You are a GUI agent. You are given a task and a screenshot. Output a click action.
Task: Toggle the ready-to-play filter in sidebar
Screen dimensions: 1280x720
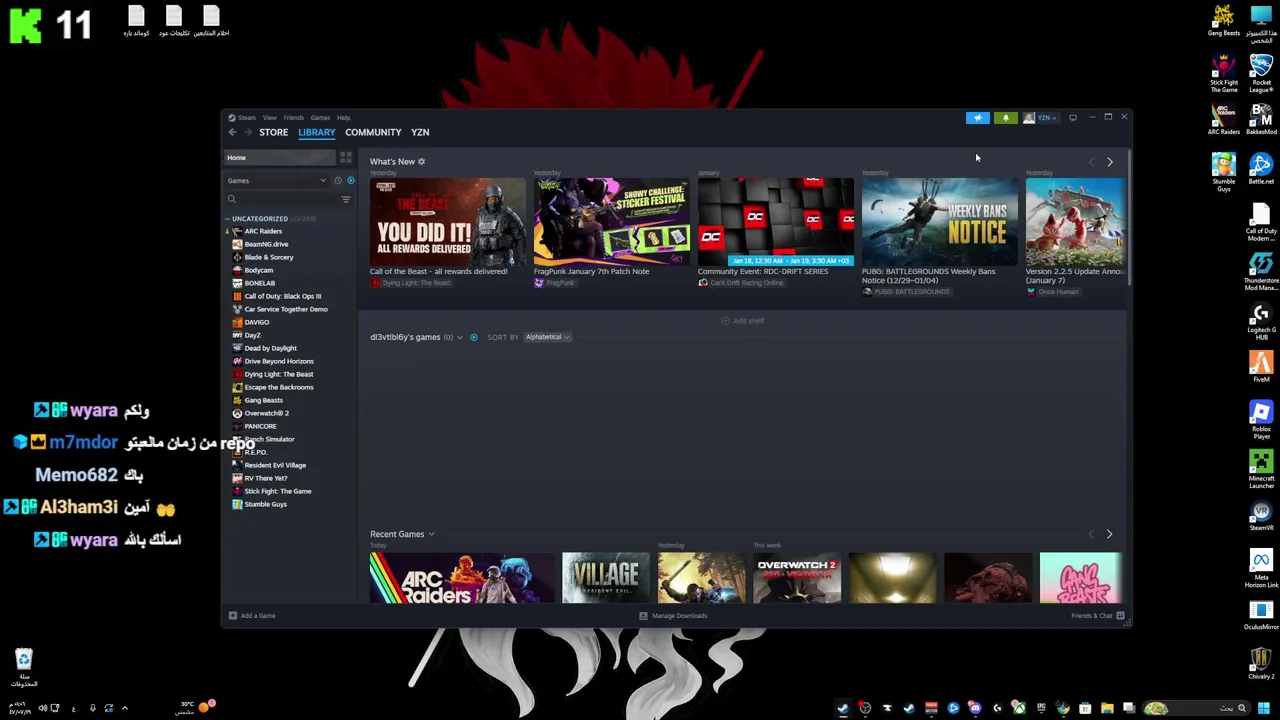350,181
